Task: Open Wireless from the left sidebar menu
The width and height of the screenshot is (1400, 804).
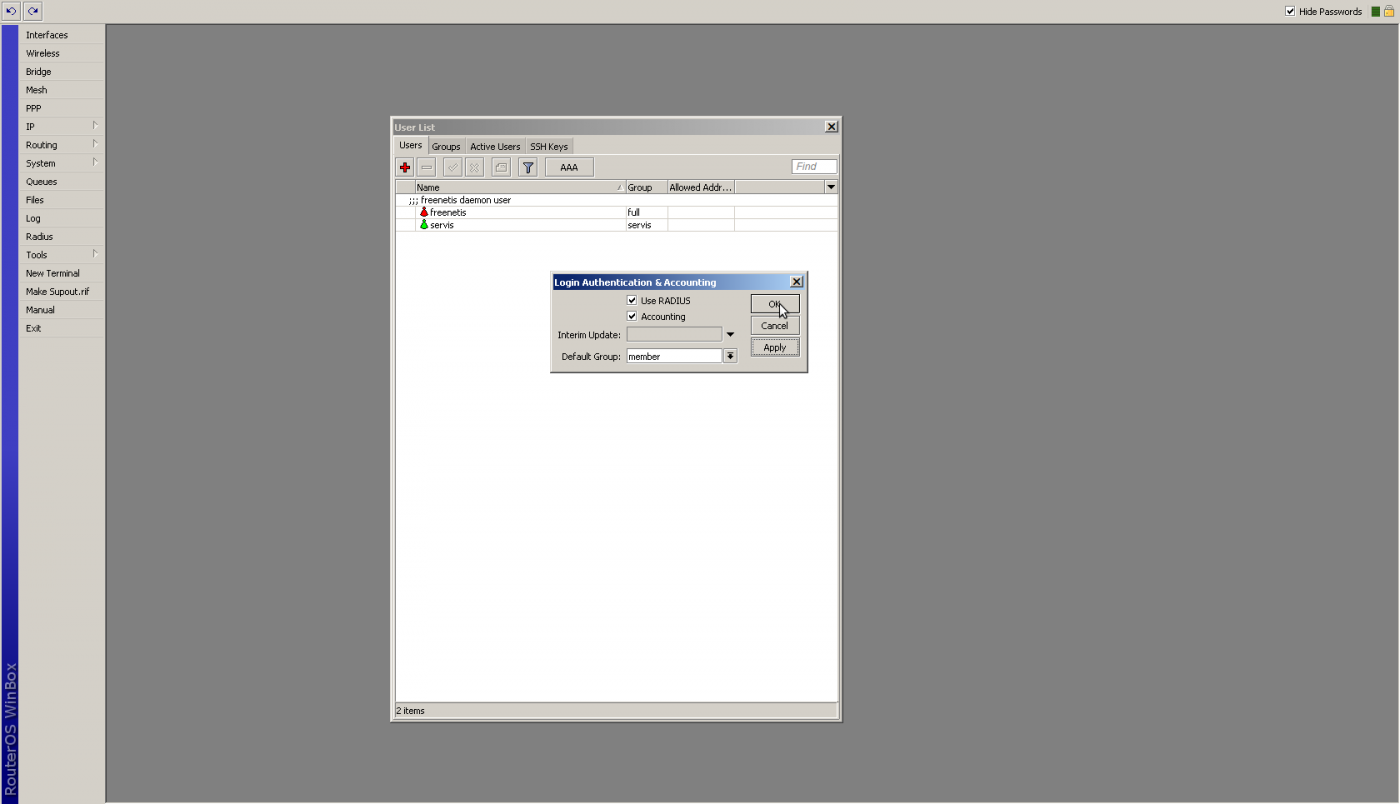Action: 43,53
